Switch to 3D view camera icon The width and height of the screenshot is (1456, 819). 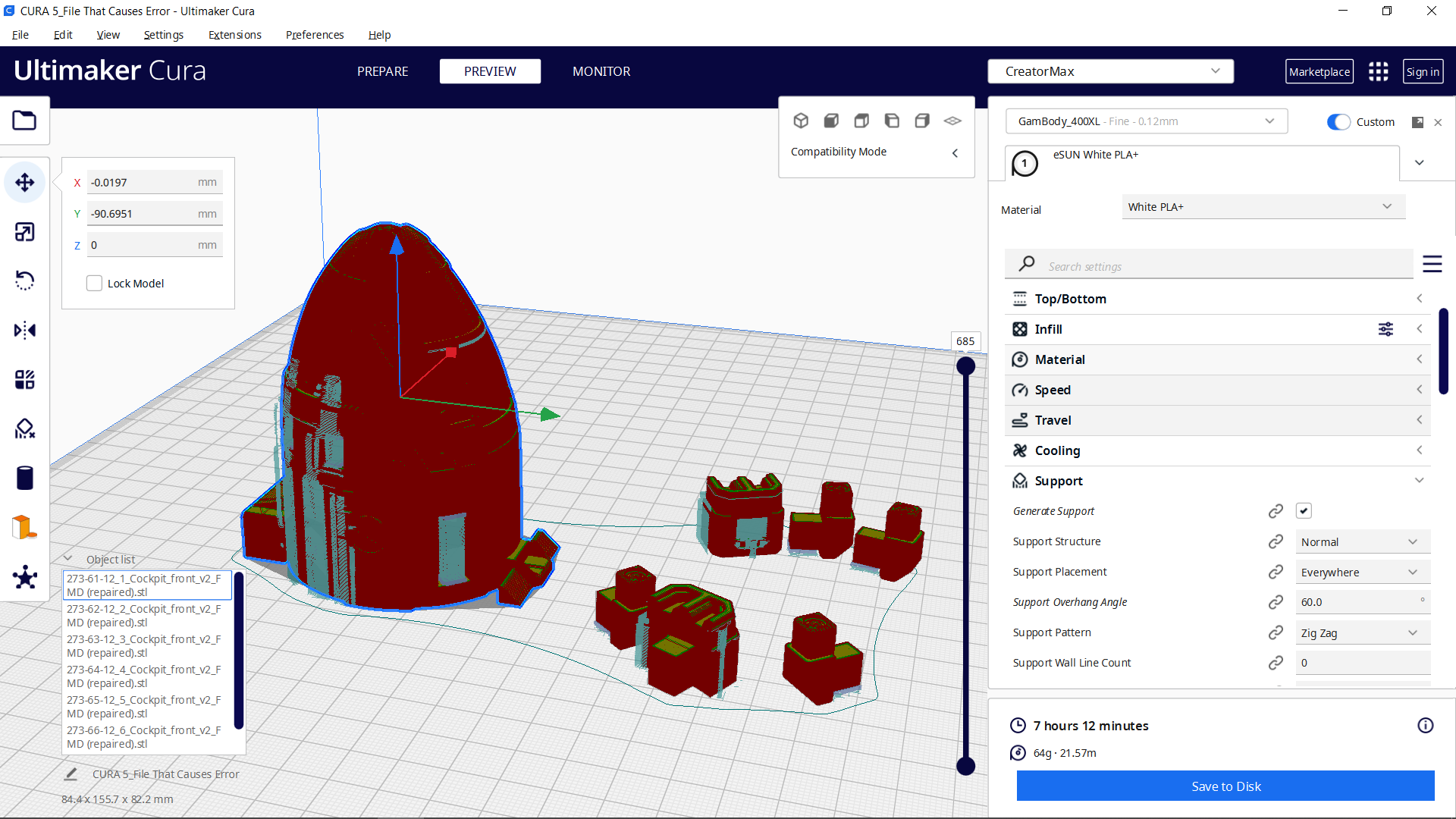point(801,121)
